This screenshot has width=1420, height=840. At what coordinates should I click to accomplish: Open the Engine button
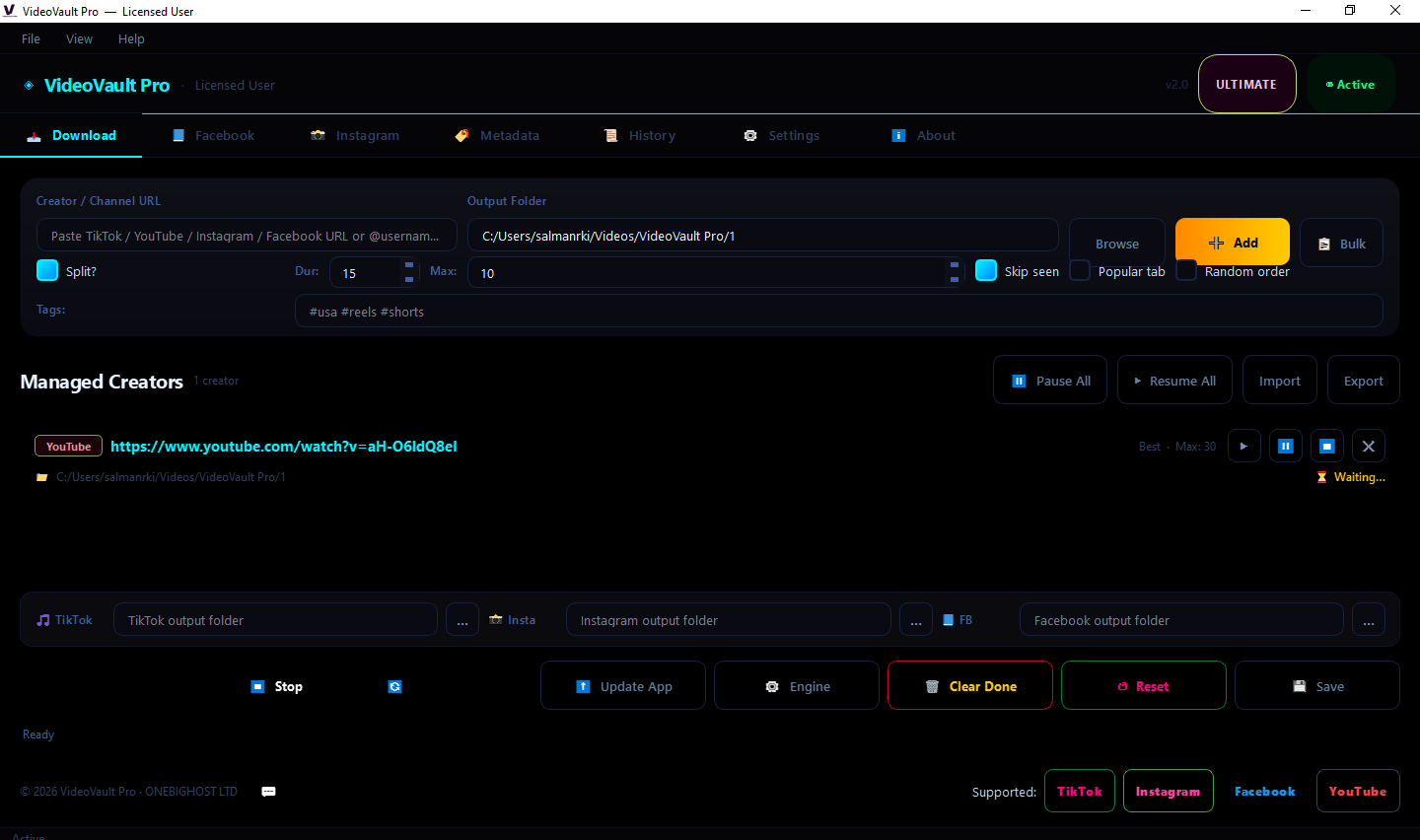click(797, 686)
